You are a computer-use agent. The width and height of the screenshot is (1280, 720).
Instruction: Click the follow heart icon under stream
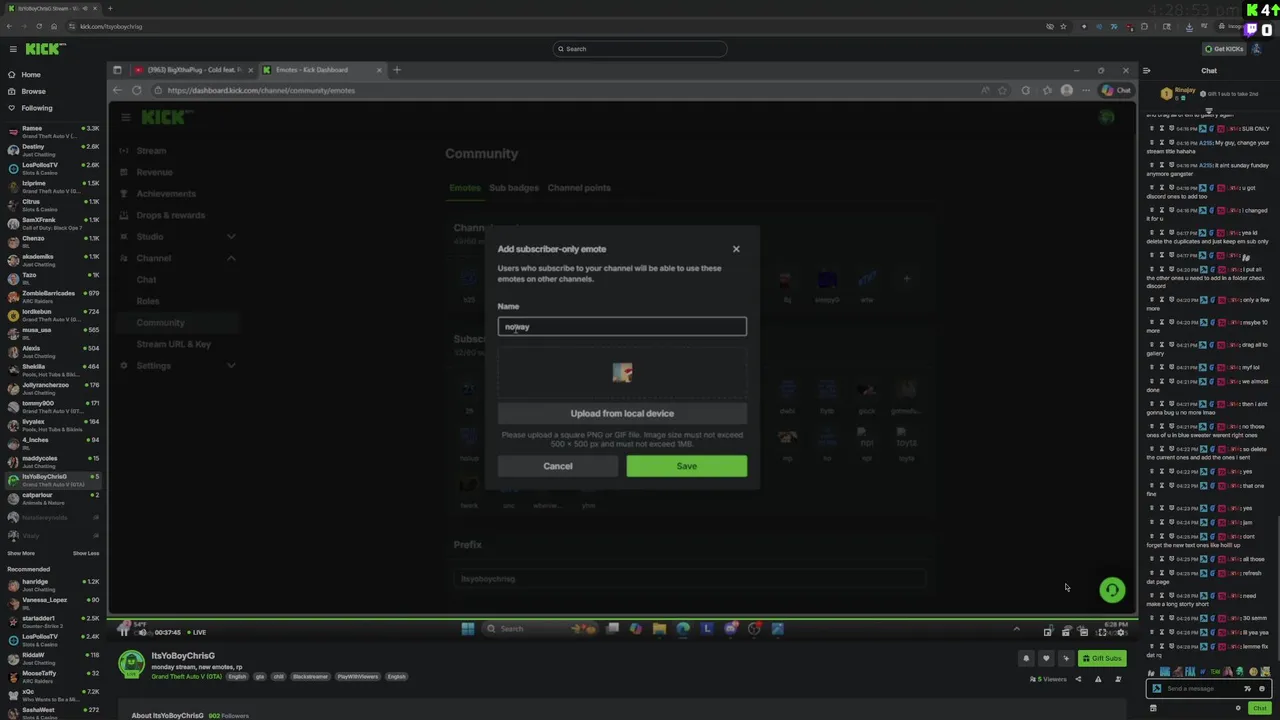[1046, 658]
